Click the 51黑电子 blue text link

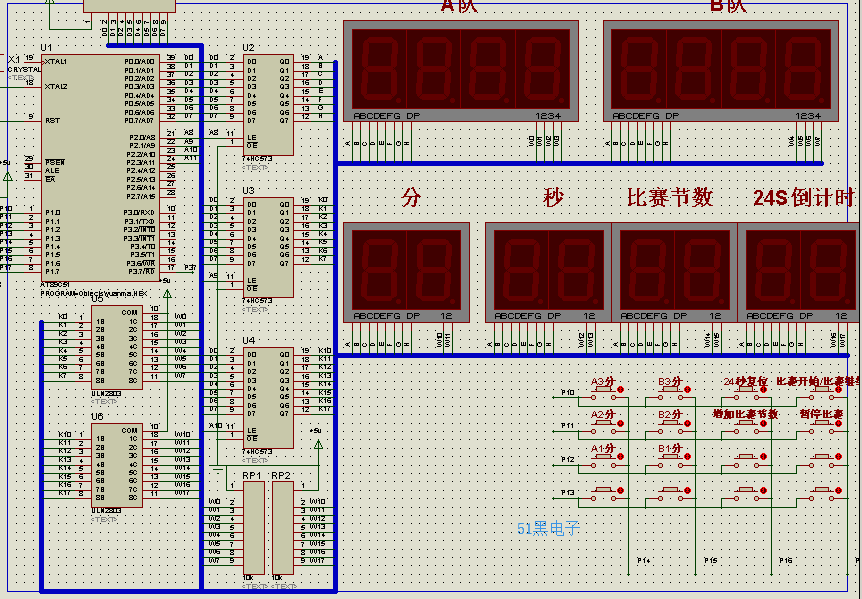[548, 529]
